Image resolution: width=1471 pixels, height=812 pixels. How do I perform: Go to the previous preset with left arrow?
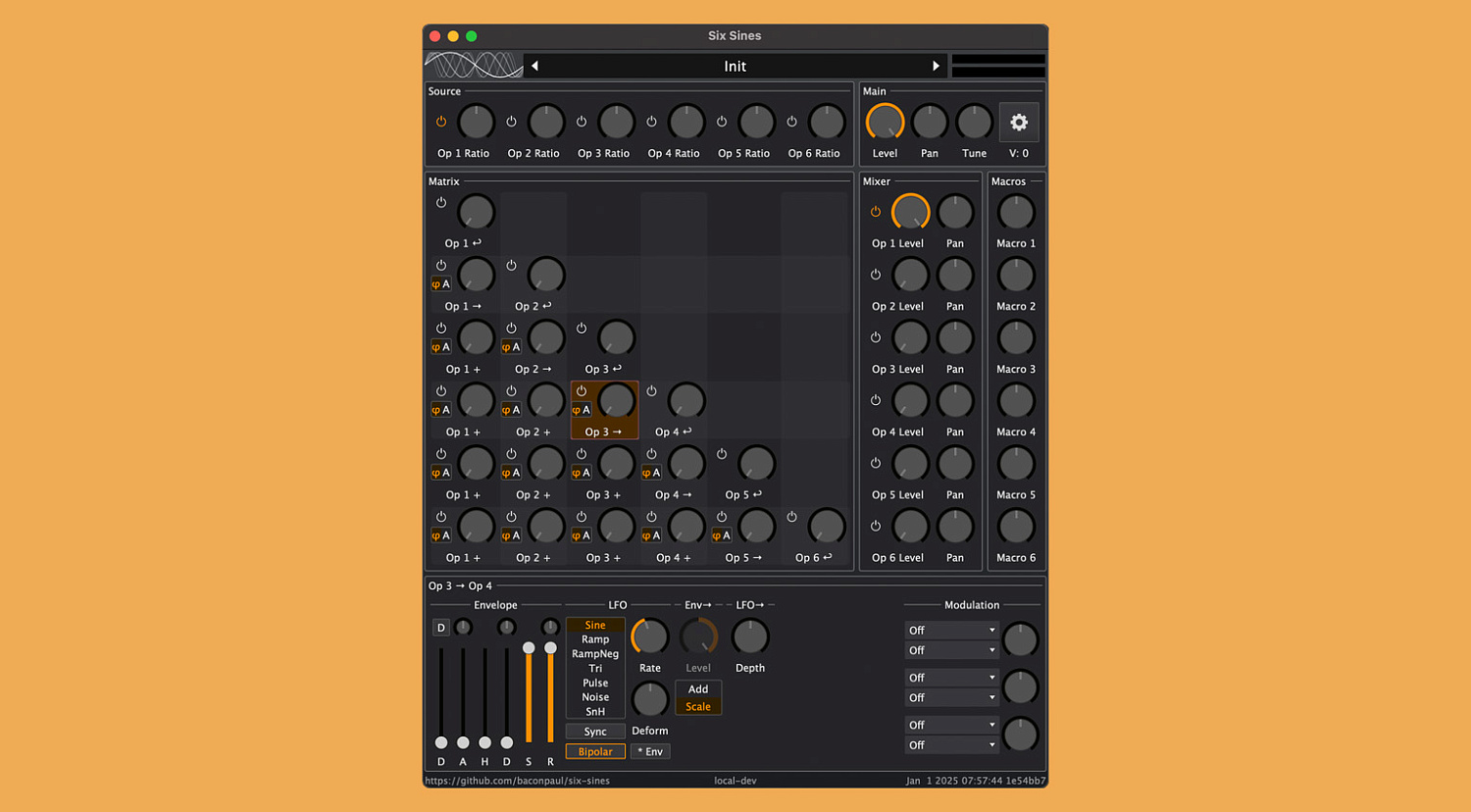534,66
